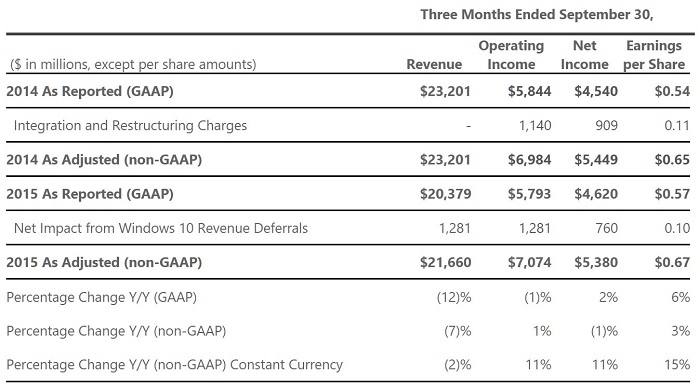Click the 2014 As Reported (GAAP) row label
This screenshot has height=388, width=700.
click(x=90, y=91)
